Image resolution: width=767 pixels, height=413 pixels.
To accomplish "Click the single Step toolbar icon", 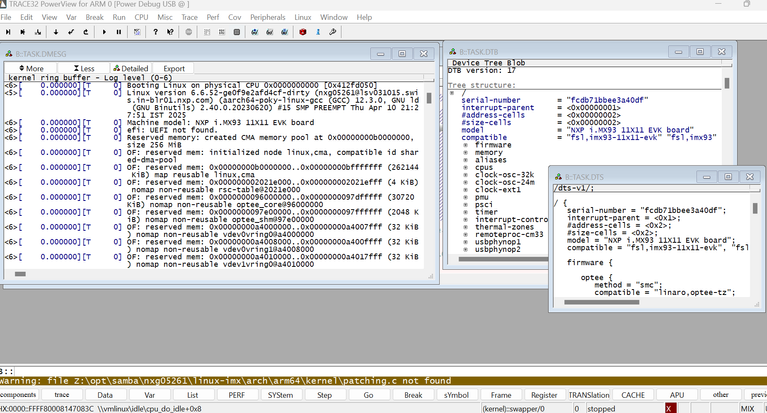I will (x=8, y=32).
